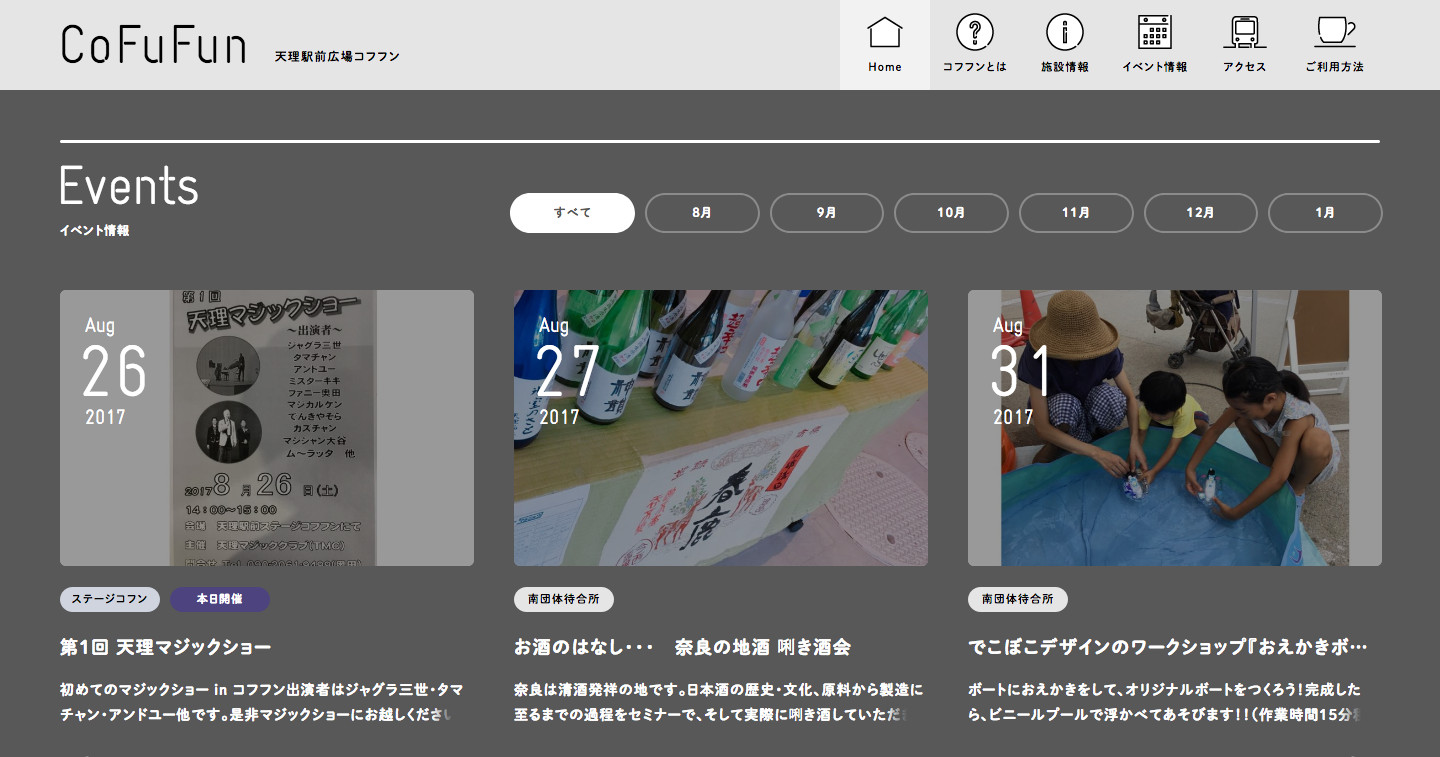This screenshot has height=757, width=1440.
Task: Click the ステージコフン location tag
Action: pyautogui.click(x=110, y=599)
